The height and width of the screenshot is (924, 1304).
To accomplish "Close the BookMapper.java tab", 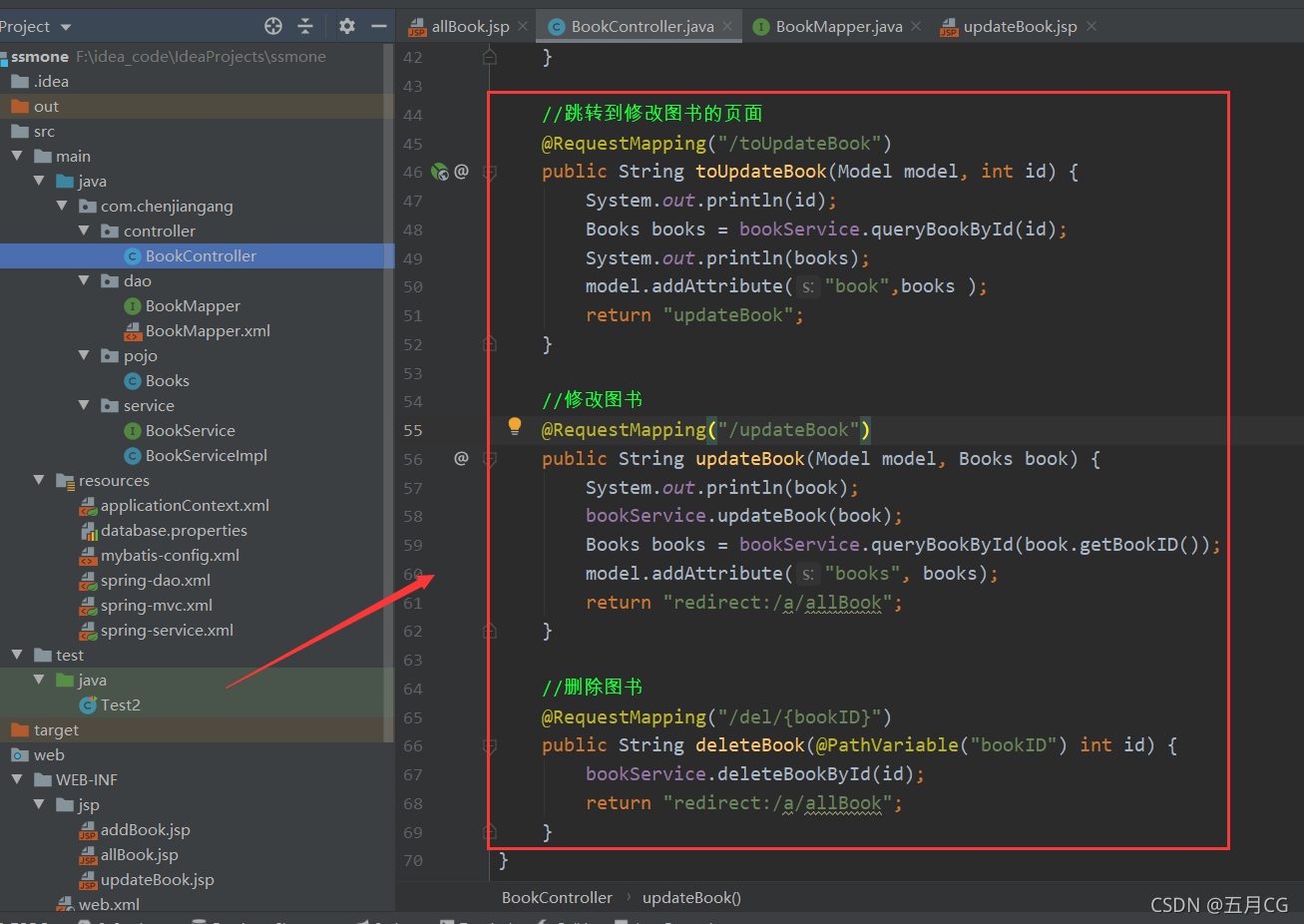I will [916, 27].
